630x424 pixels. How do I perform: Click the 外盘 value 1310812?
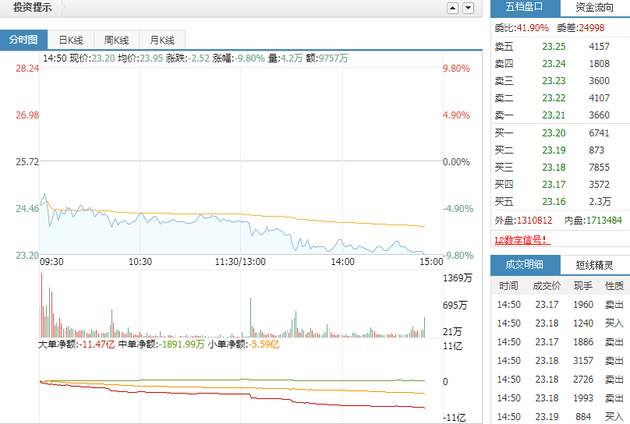tap(534, 221)
